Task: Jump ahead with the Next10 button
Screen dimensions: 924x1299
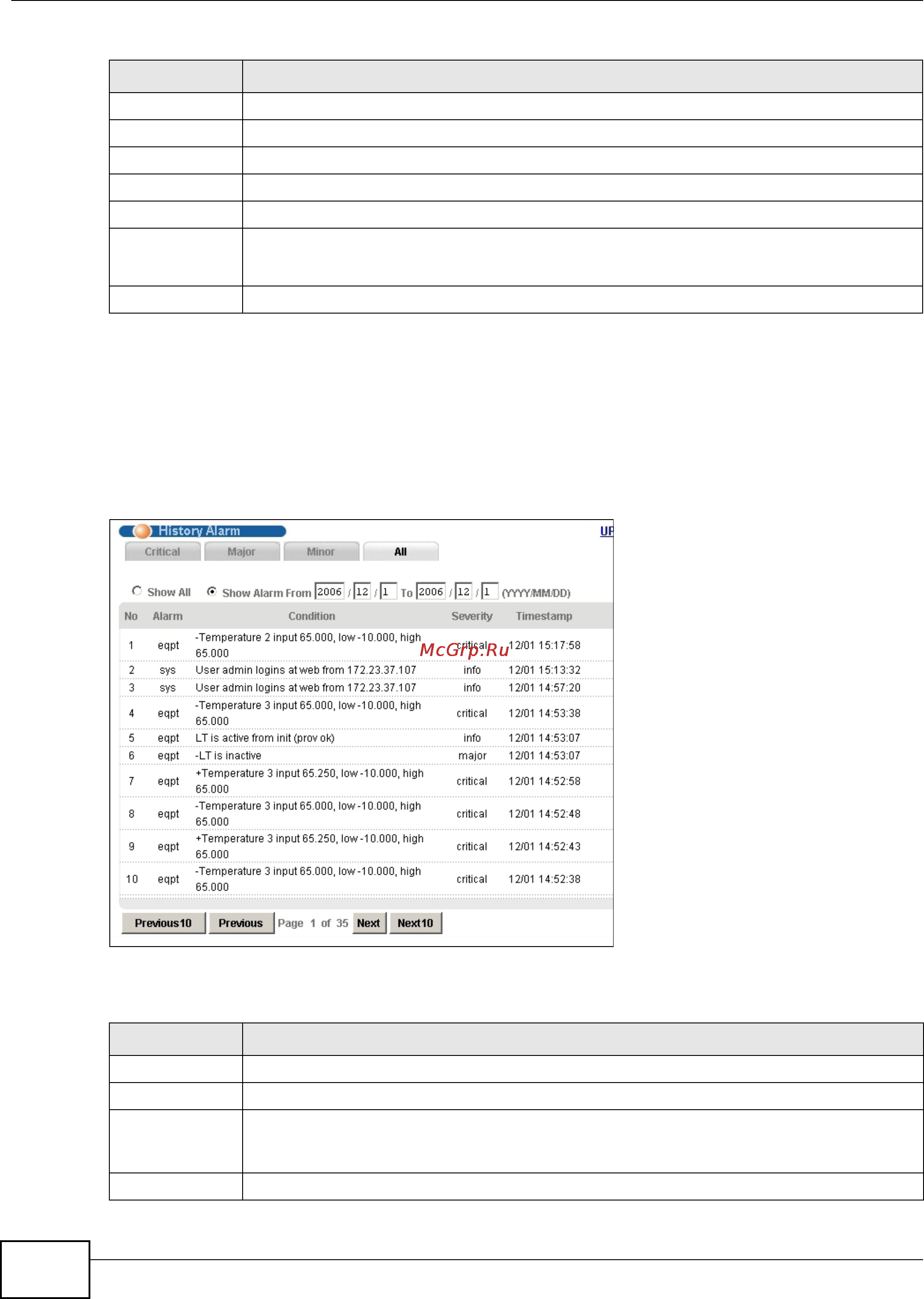Action: coord(415,923)
